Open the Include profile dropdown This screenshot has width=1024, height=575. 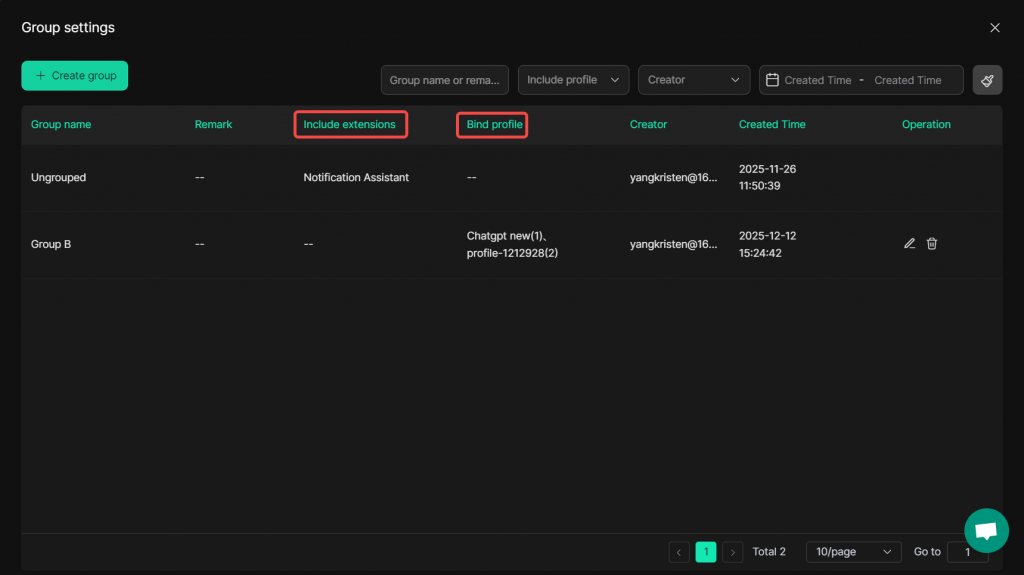(x=573, y=80)
